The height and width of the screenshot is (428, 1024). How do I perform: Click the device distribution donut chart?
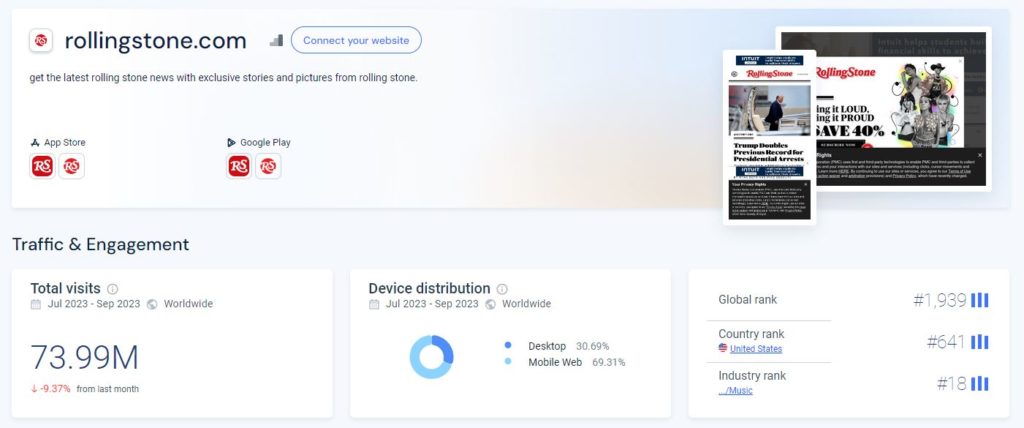tap(431, 357)
